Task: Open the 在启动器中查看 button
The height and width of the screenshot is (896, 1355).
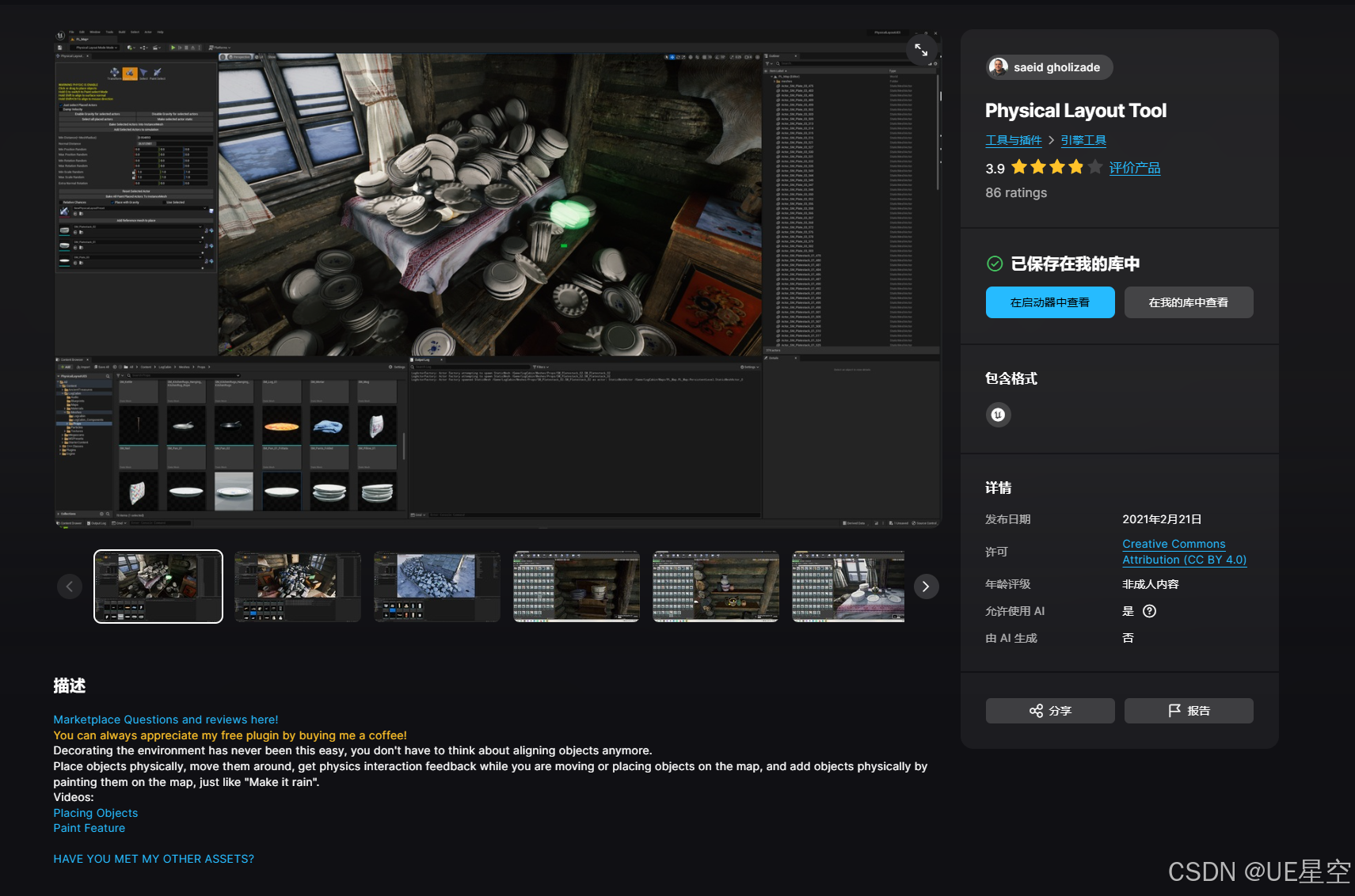Action: tap(1050, 302)
